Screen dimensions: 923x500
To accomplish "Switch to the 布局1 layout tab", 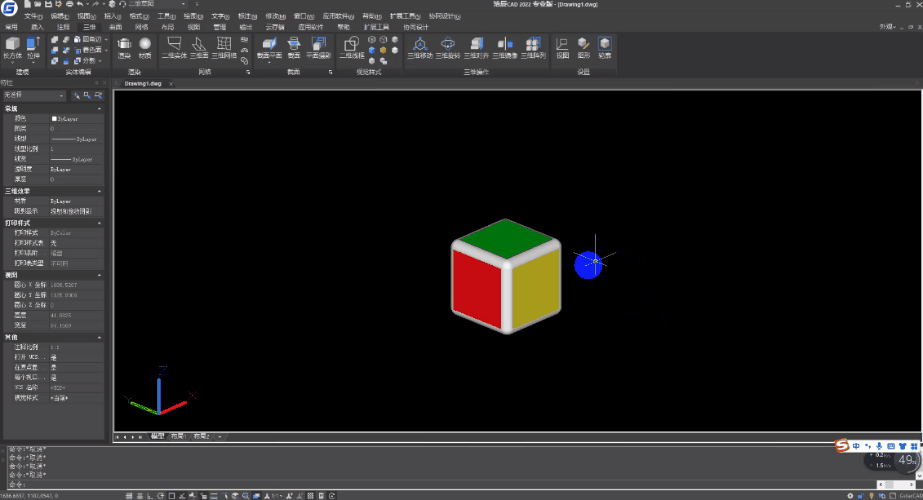I will tap(178, 436).
